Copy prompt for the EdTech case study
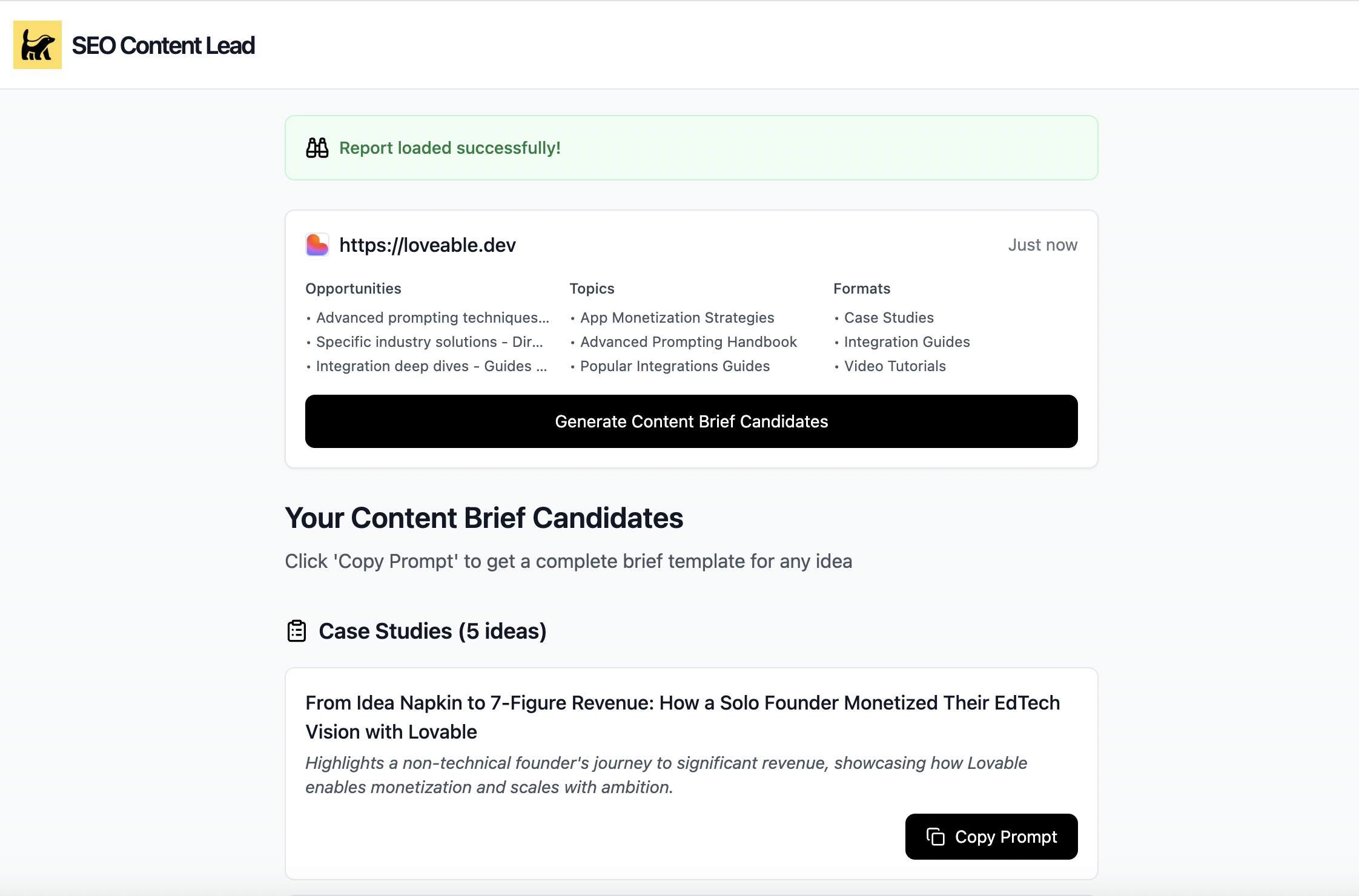 [991, 837]
